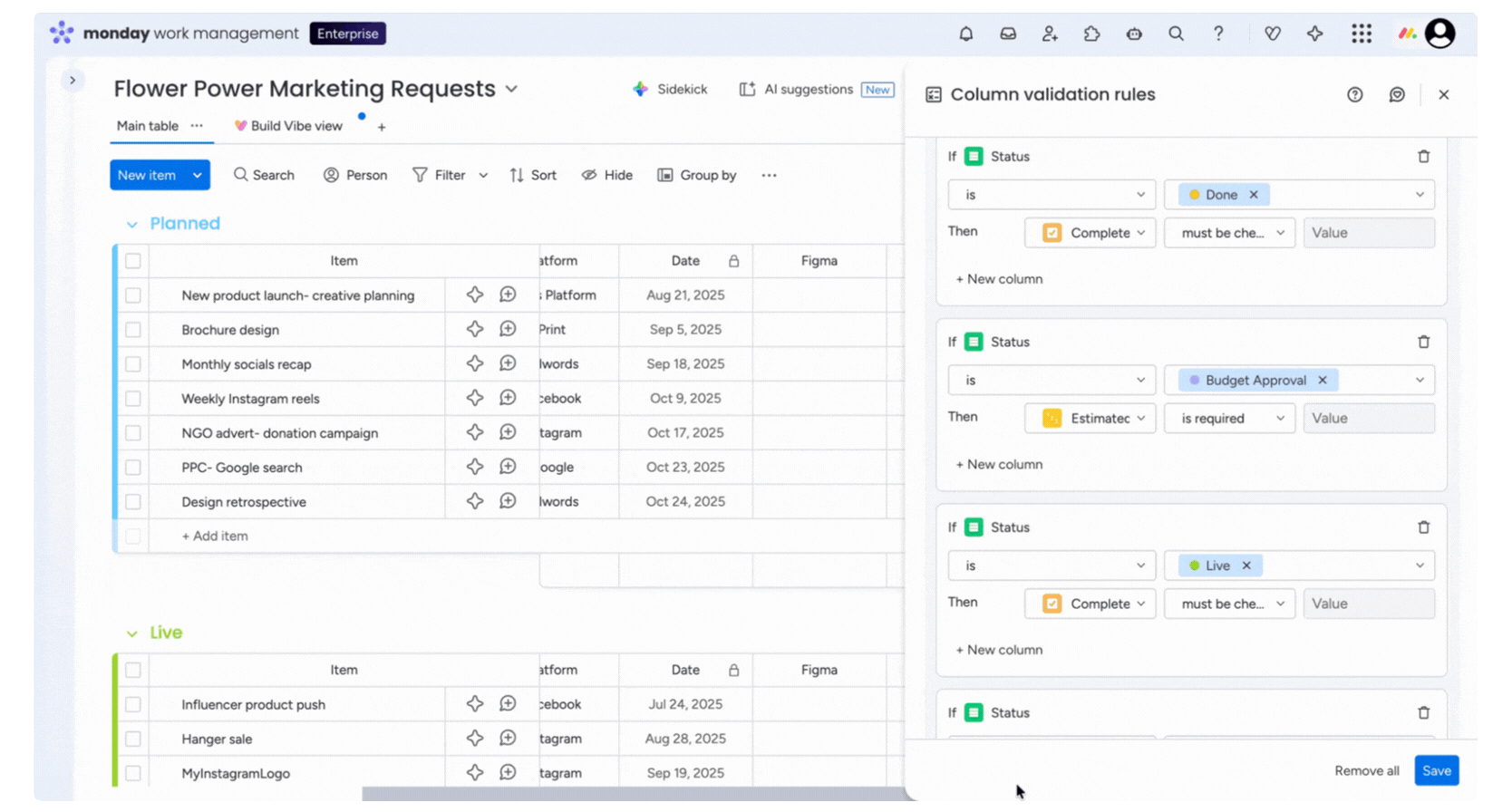Collapse the Planned group

(x=132, y=225)
